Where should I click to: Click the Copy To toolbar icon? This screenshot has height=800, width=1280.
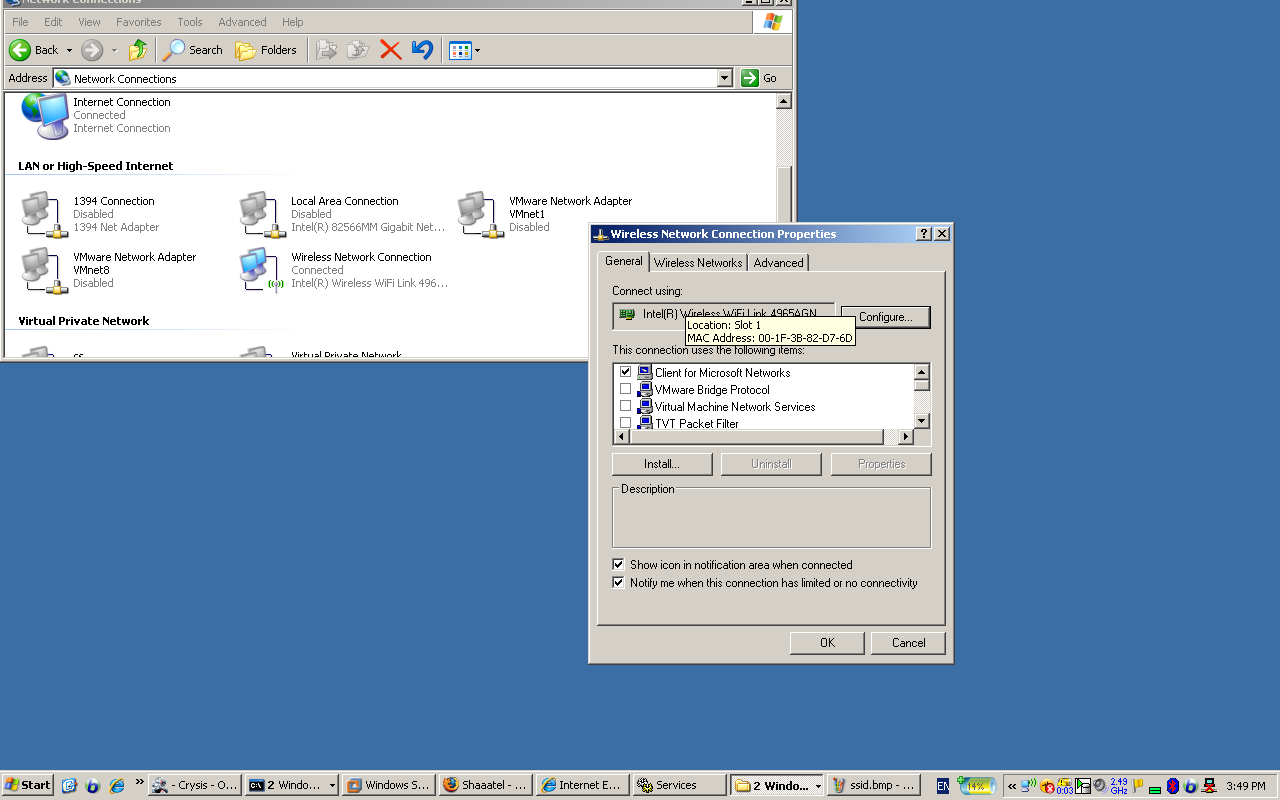tap(358, 50)
